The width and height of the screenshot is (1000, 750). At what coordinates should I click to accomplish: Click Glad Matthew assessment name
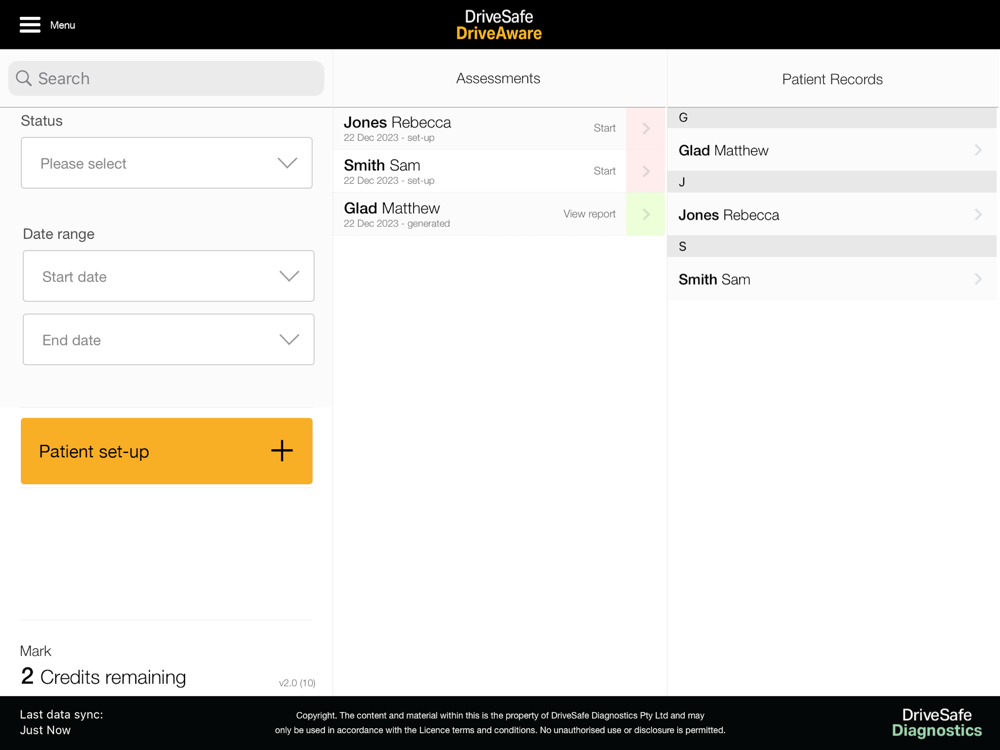point(392,208)
